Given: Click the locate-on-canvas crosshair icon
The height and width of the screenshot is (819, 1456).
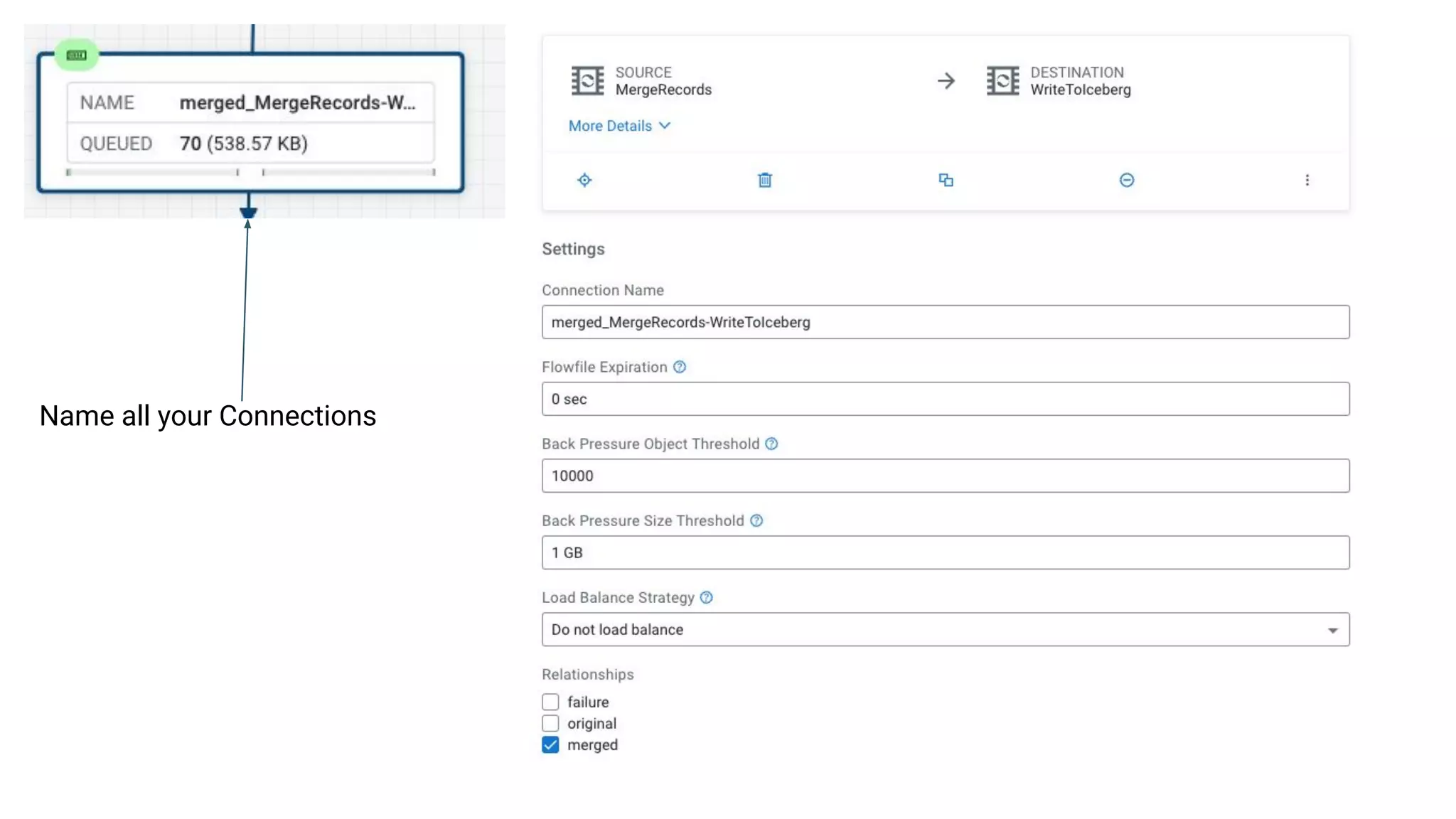Looking at the screenshot, I should click(584, 180).
